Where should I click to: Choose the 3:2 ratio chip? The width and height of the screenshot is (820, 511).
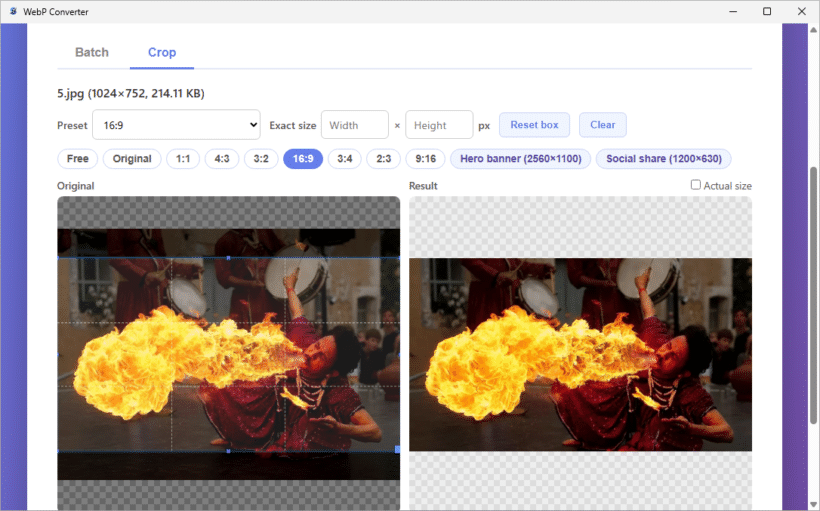[261, 158]
